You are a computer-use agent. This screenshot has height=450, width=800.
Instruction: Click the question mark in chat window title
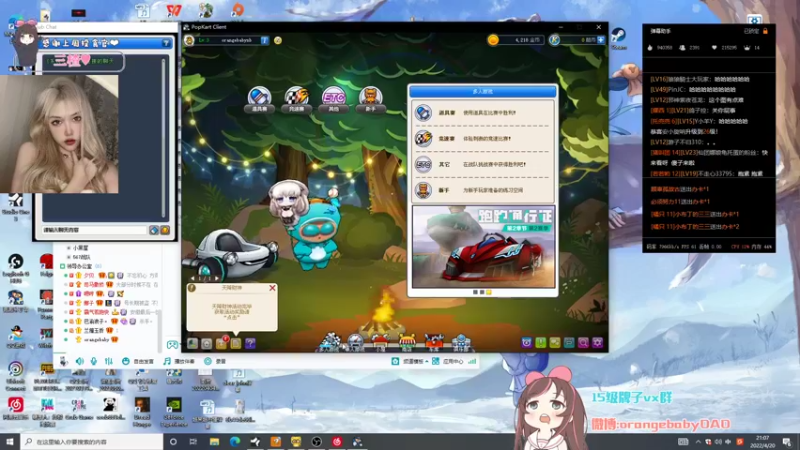tap(166, 43)
